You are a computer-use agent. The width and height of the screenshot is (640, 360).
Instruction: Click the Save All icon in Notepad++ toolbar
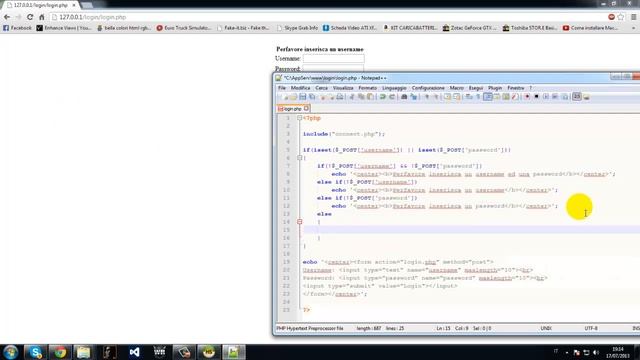click(x=312, y=97)
